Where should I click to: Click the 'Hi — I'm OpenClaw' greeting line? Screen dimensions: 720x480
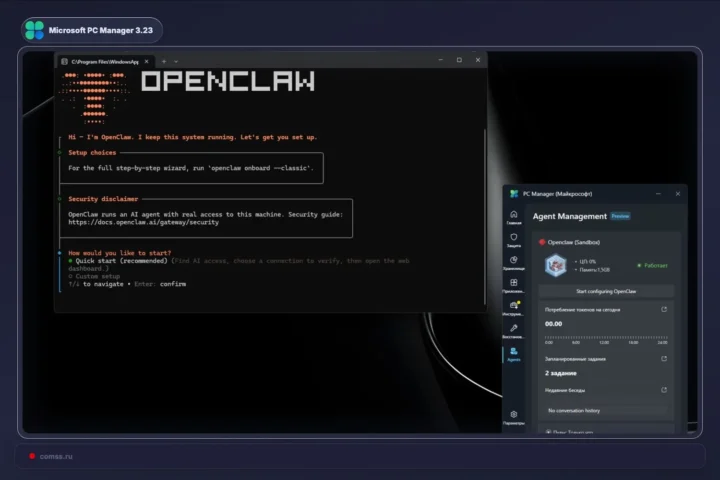(x=193, y=137)
